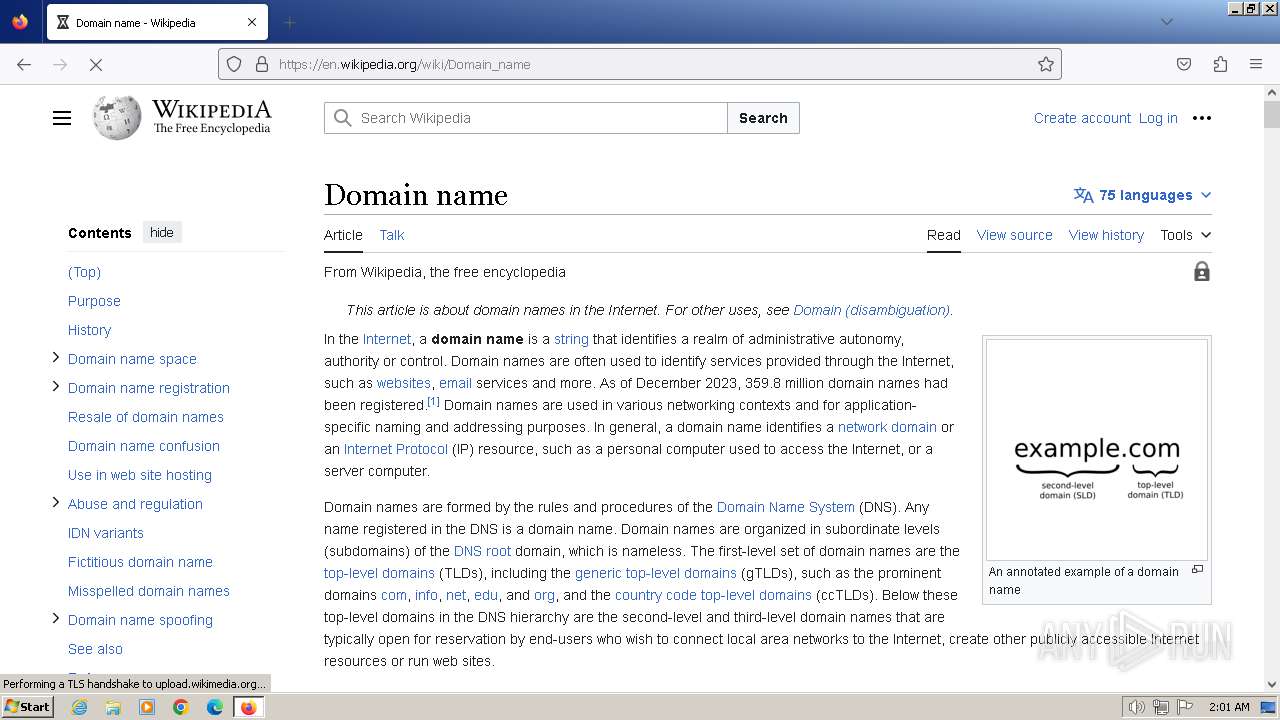Screen dimensions: 1280x720
Task: Open Windows Media Player from taskbar
Action: [147, 707]
